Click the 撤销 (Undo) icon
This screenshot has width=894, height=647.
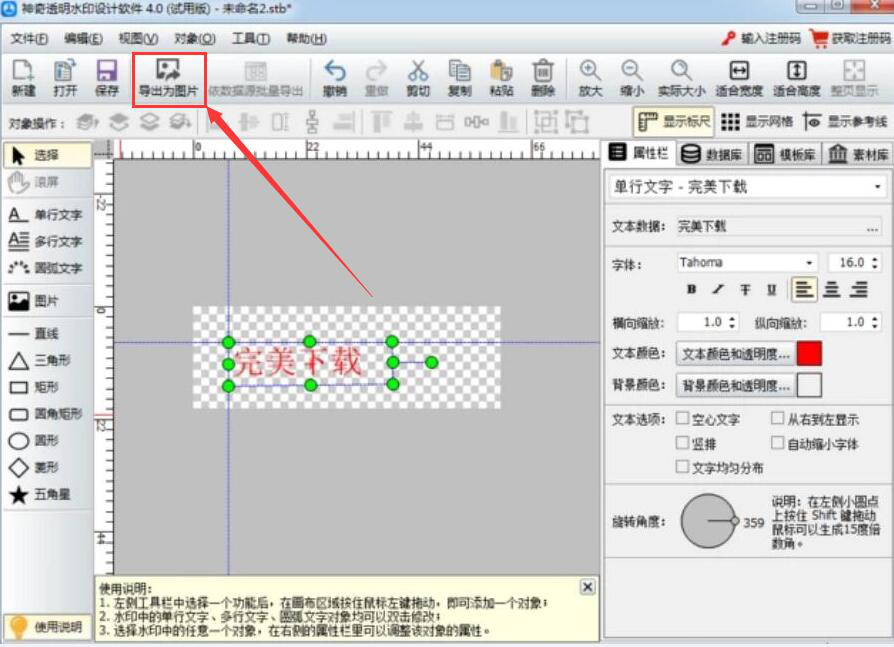pyautogui.click(x=335, y=78)
